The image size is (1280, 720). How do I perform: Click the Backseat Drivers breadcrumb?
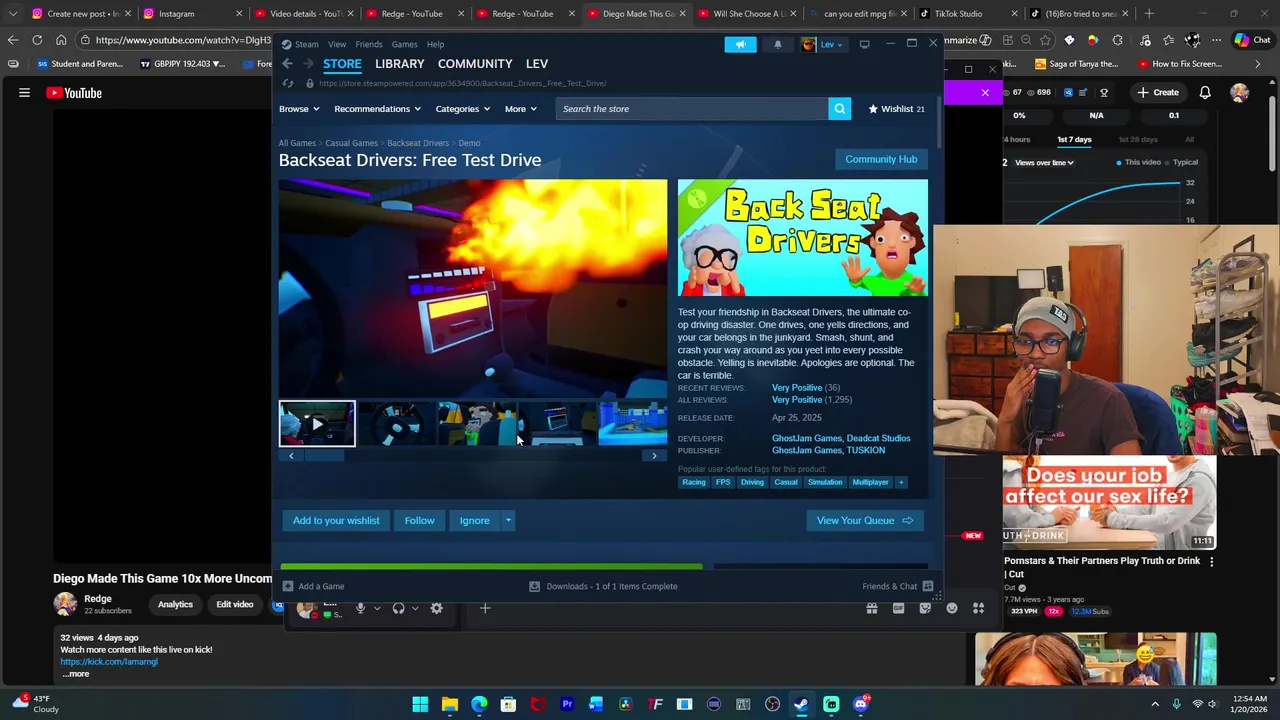418,143
